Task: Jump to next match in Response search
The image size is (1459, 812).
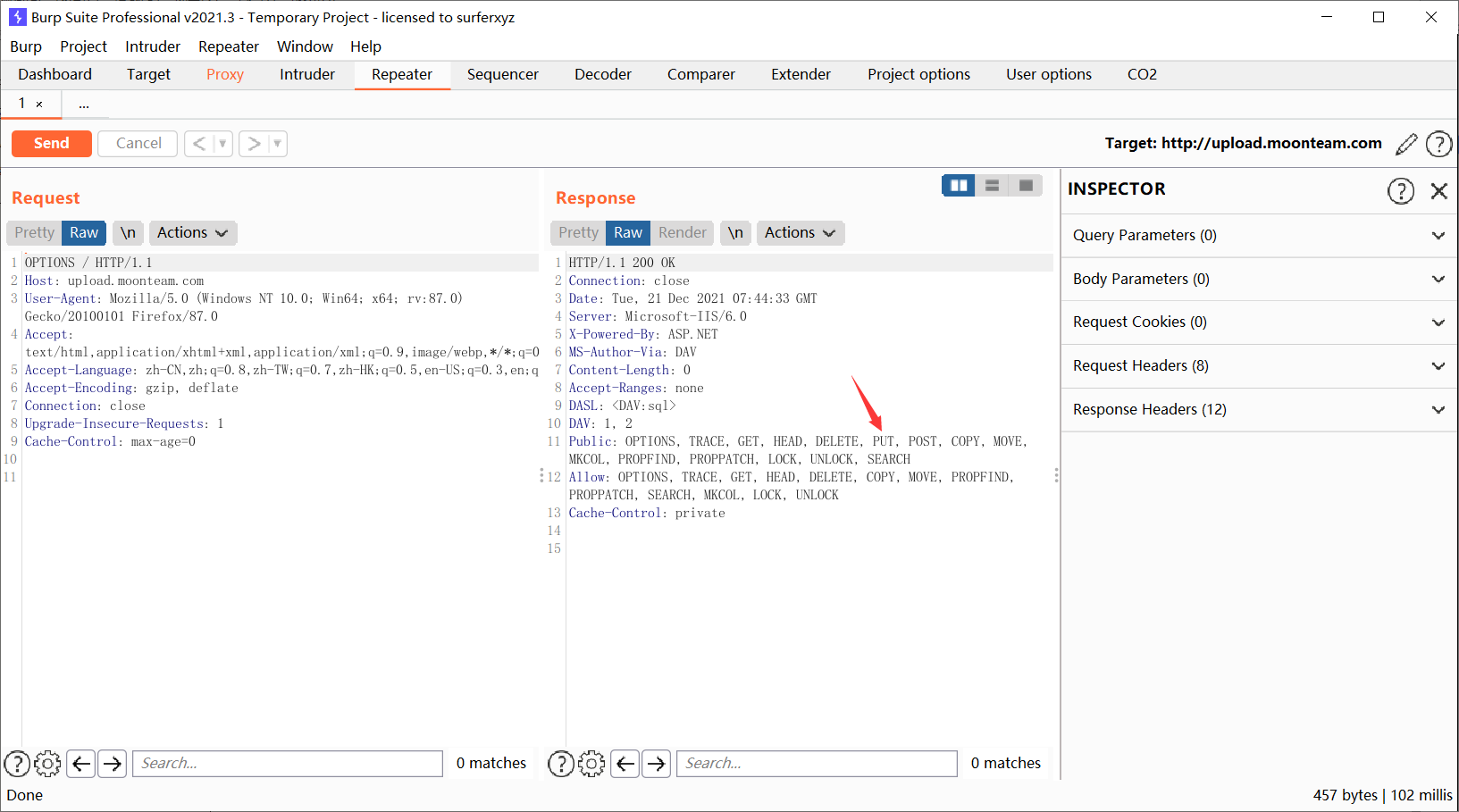Action: pyautogui.click(x=657, y=764)
